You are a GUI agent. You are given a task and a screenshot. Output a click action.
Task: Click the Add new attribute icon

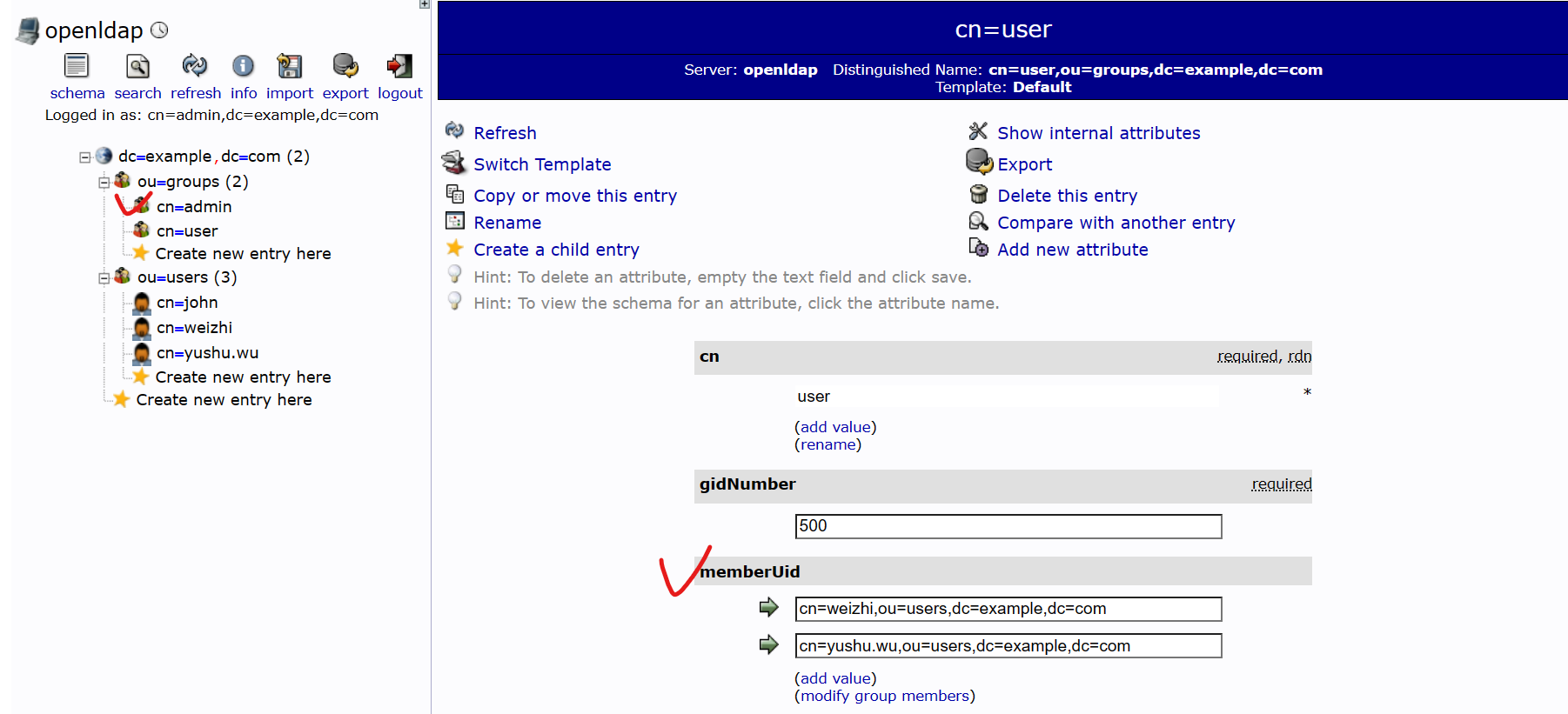pyautogui.click(x=979, y=248)
